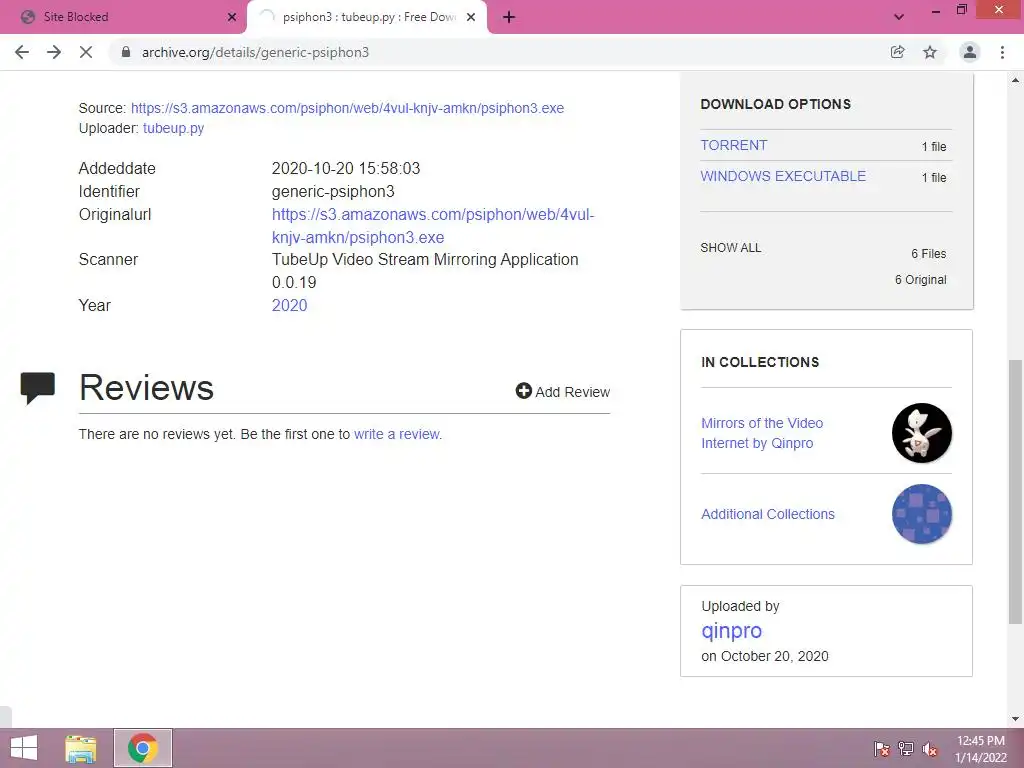The image size is (1024, 768).
Task: Open the Year 2020 link
Action: pyautogui.click(x=289, y=305)
